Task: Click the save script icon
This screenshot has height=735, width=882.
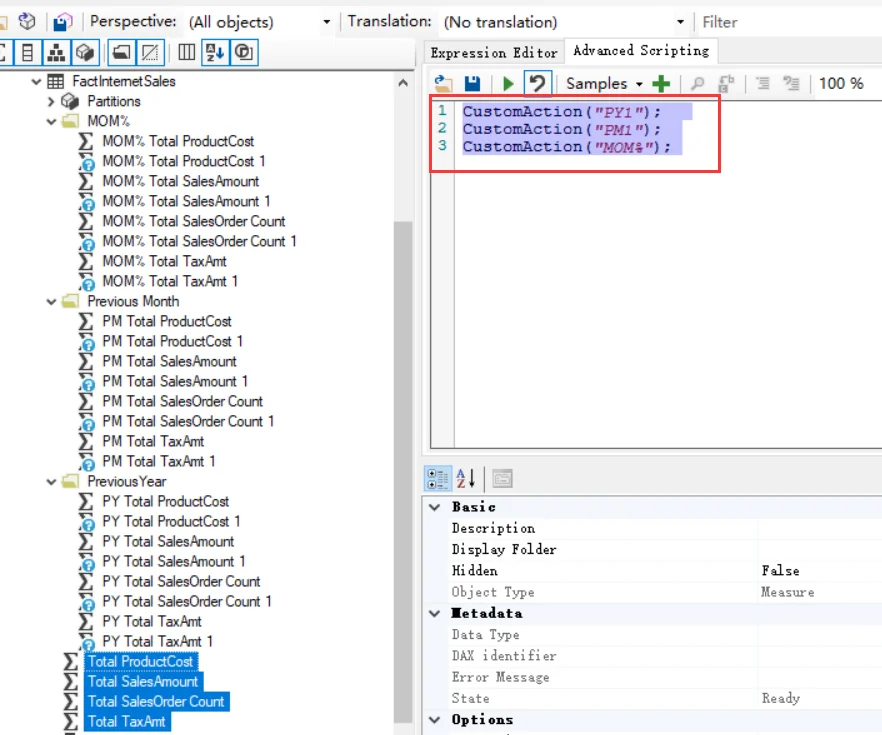Action: (x=472, y=84)
